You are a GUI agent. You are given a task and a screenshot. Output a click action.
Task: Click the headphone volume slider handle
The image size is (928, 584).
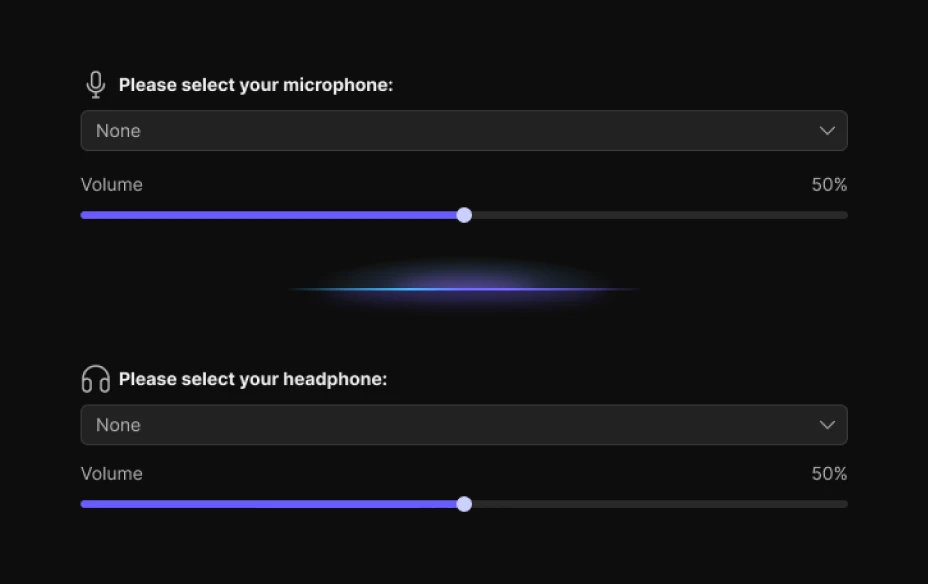pos(463,504)
